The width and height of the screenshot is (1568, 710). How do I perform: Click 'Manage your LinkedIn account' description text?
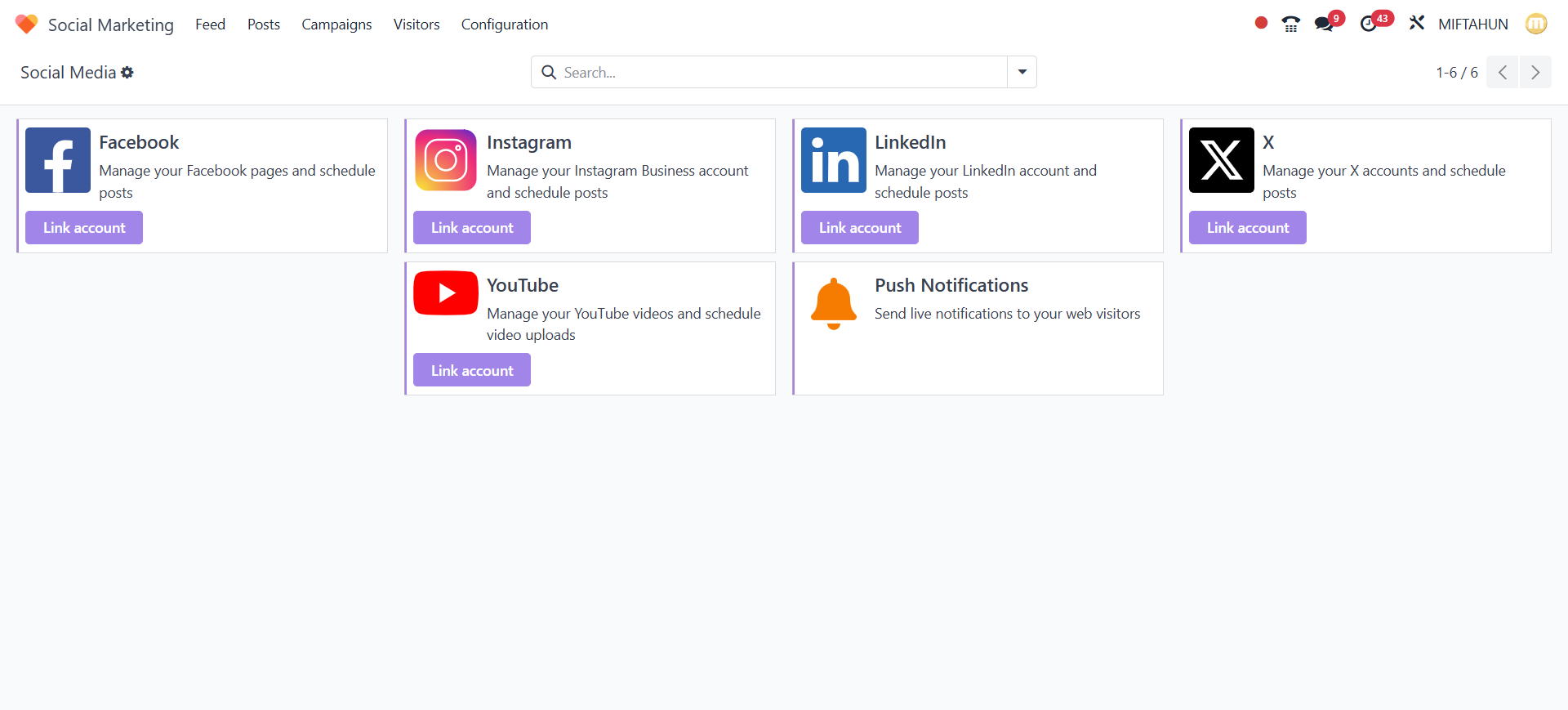click(986, 181)
